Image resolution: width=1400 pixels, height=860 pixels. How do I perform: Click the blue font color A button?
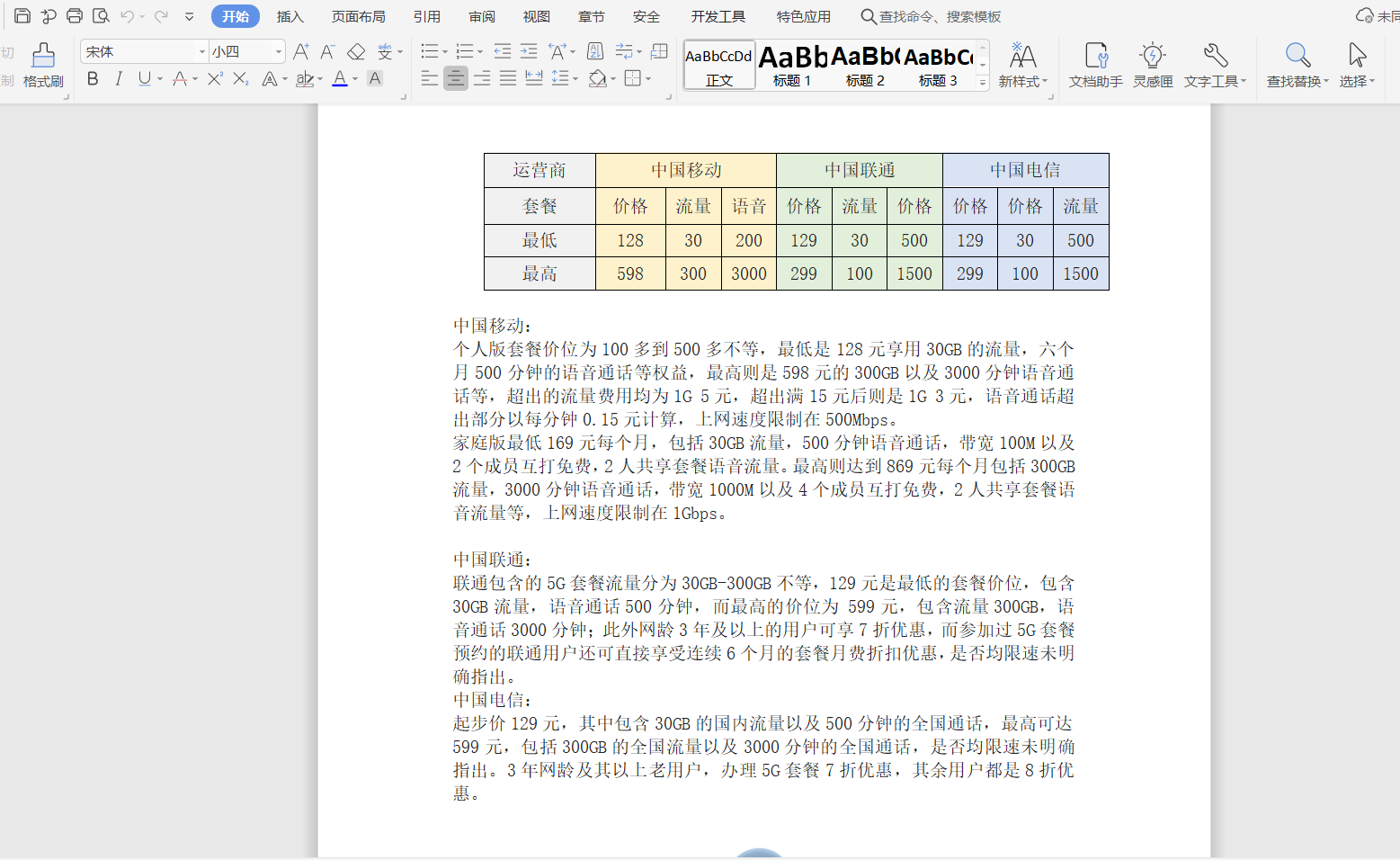(340, 79)
